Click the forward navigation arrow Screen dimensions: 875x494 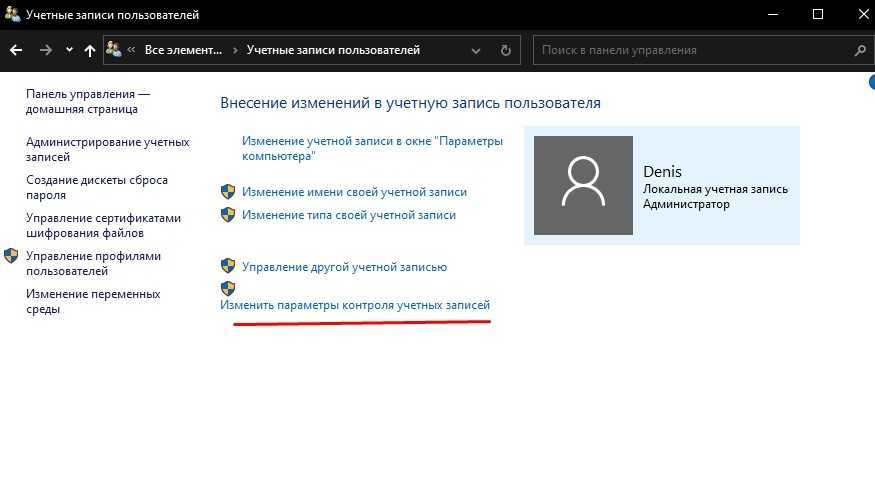pyautogui.click(x=46, y=50)
